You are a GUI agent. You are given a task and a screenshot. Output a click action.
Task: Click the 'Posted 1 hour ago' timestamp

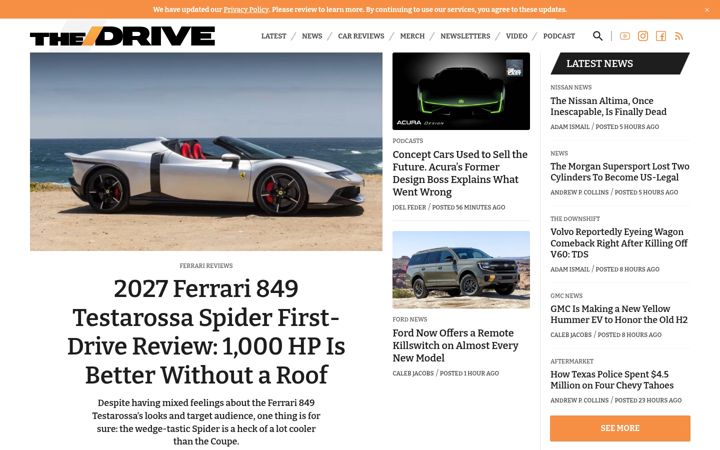[x=469, y=373]
